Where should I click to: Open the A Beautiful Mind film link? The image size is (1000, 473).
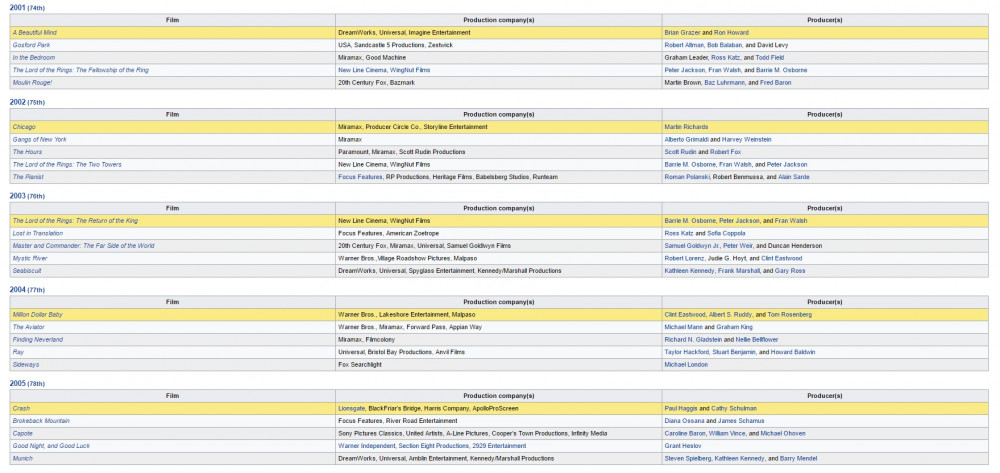coord(36,32)
